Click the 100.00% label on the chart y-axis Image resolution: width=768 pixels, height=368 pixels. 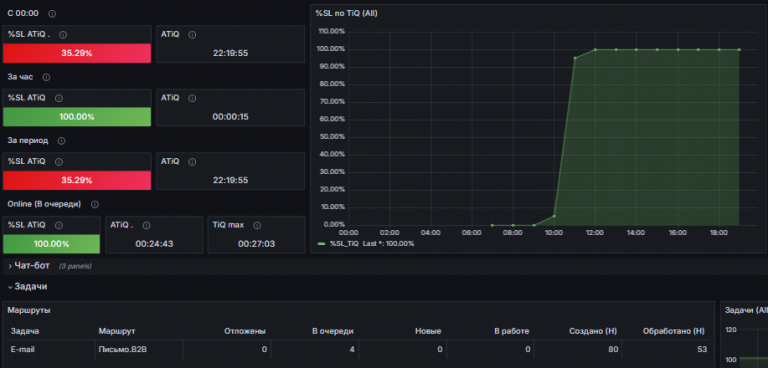tap(332, 49)
